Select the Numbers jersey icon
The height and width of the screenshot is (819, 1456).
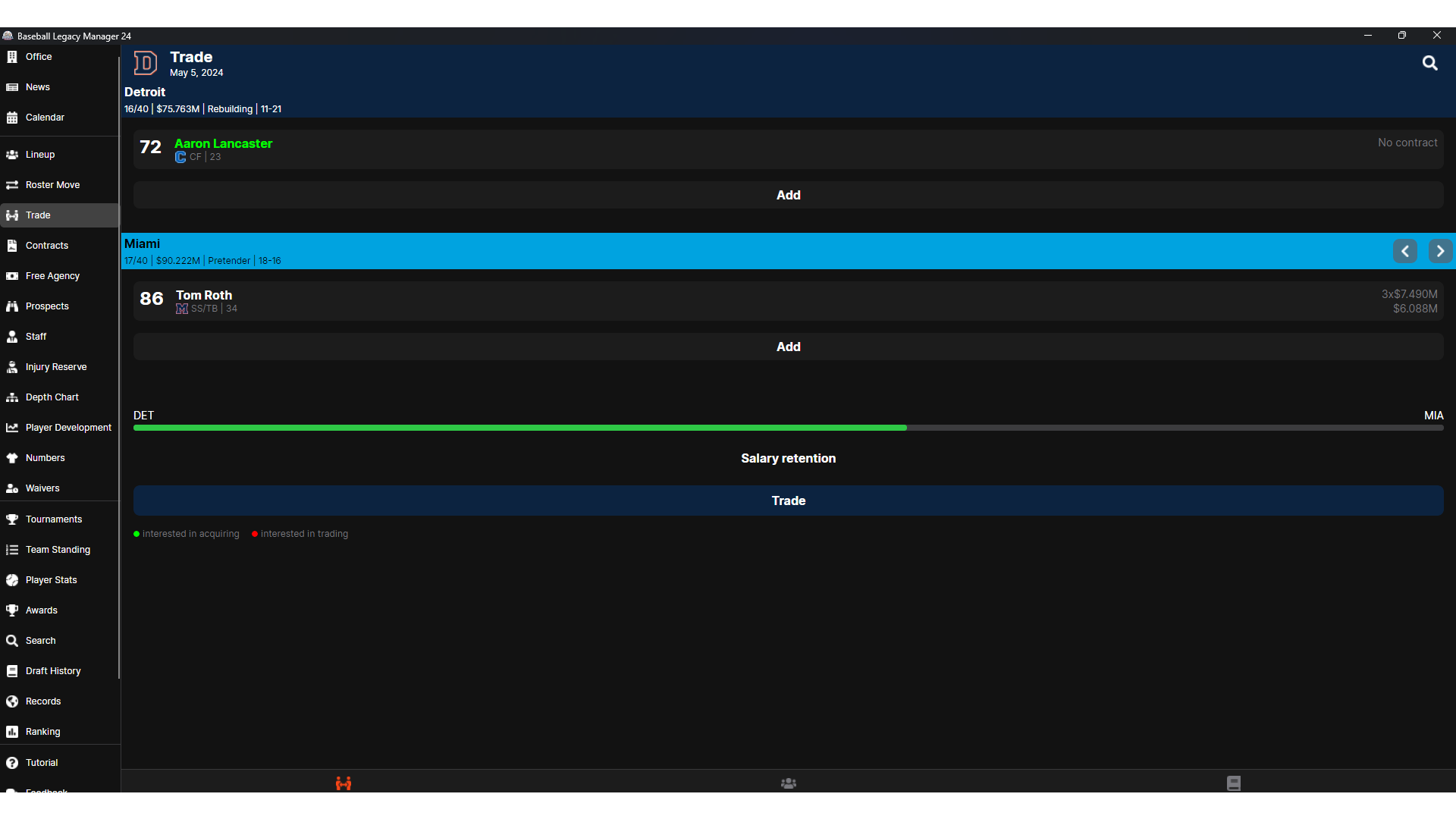[12, 458]
